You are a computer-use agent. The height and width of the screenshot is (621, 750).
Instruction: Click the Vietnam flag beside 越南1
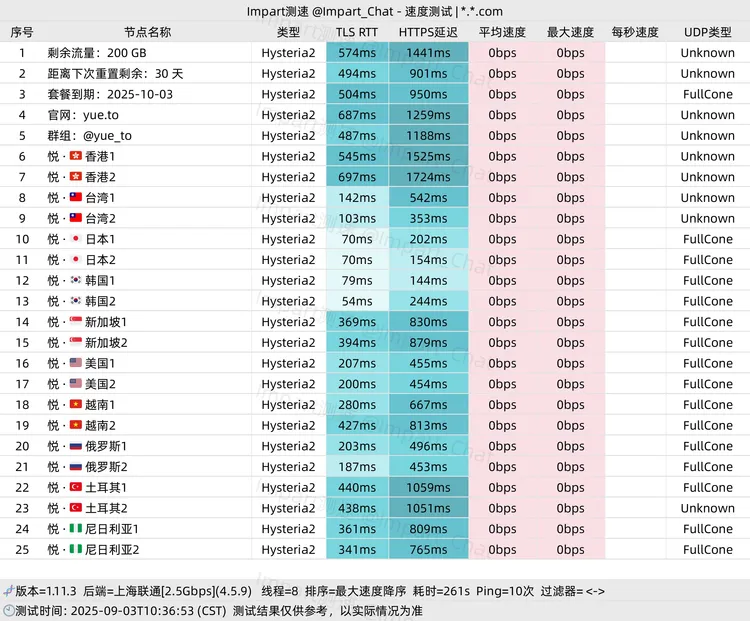pyautogui.click(x=76, y=405)
